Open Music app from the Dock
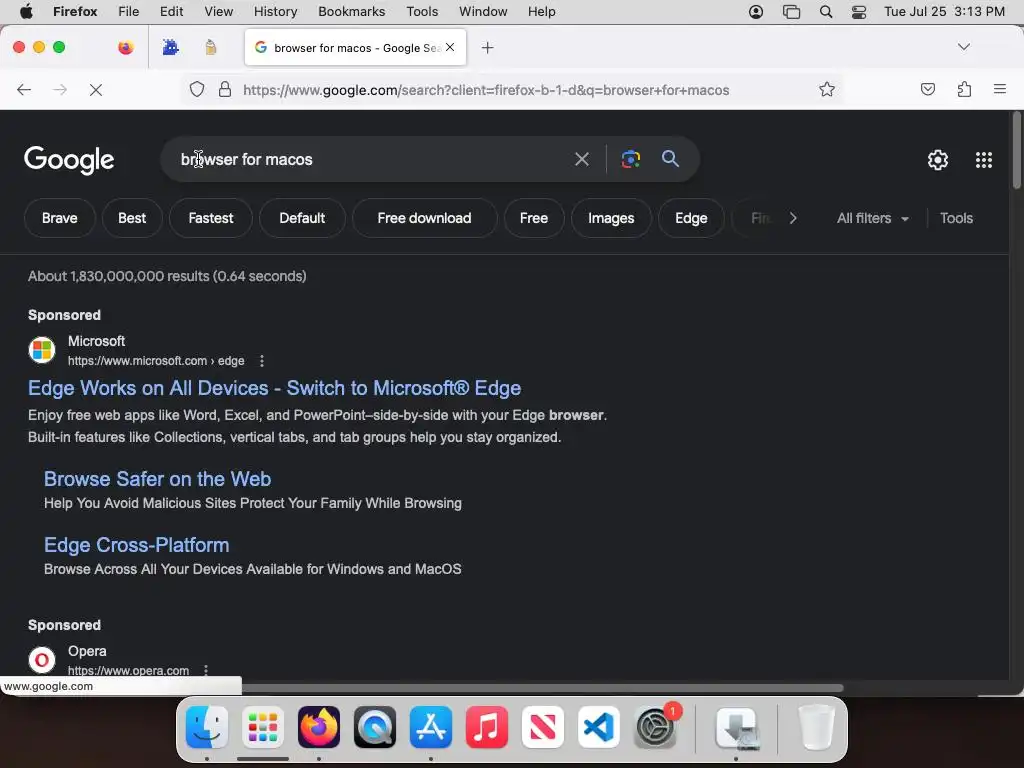 [x=487, y=727]
